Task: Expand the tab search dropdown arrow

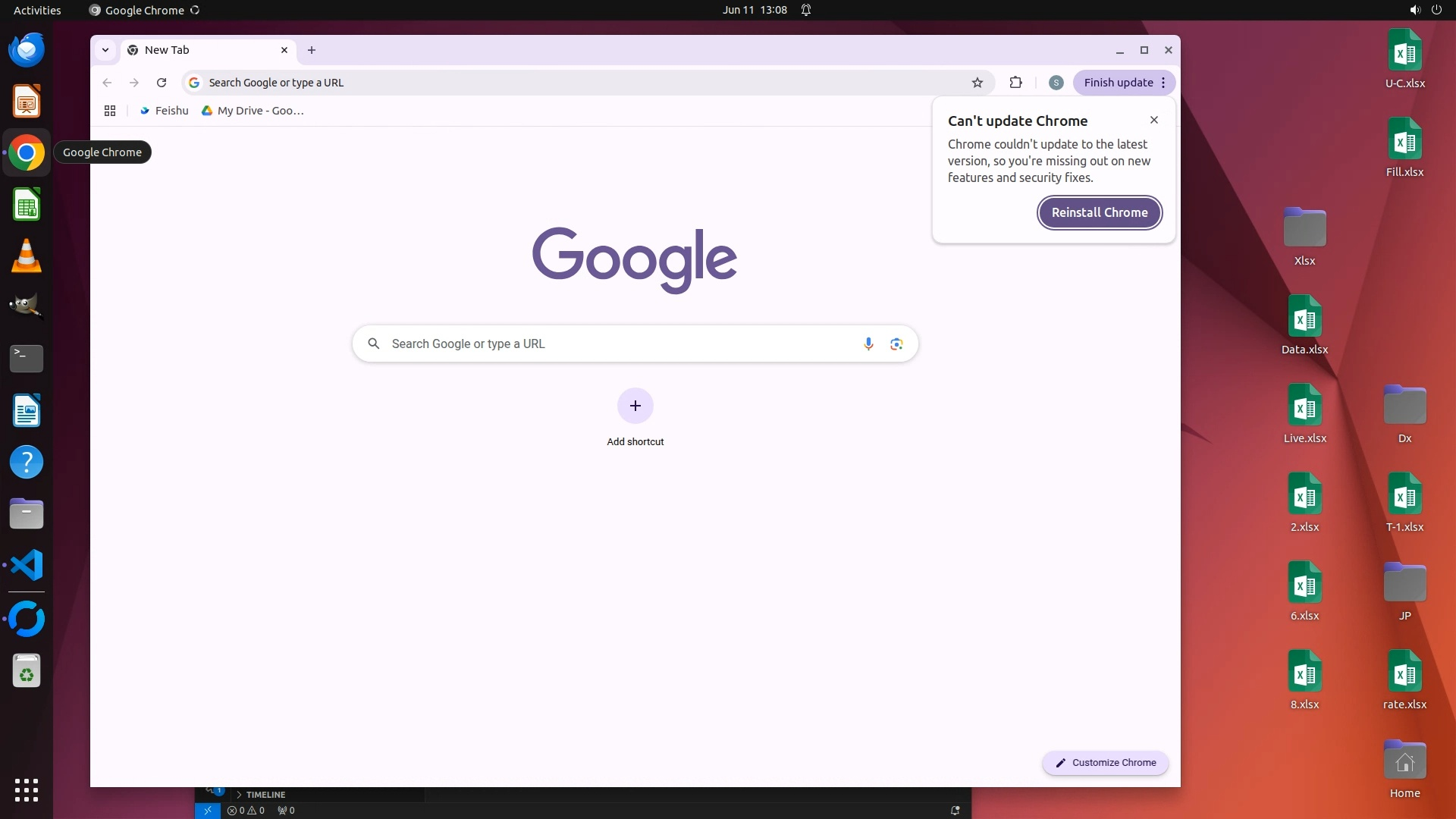Action: pyautogui.click(x=105, y=50)
